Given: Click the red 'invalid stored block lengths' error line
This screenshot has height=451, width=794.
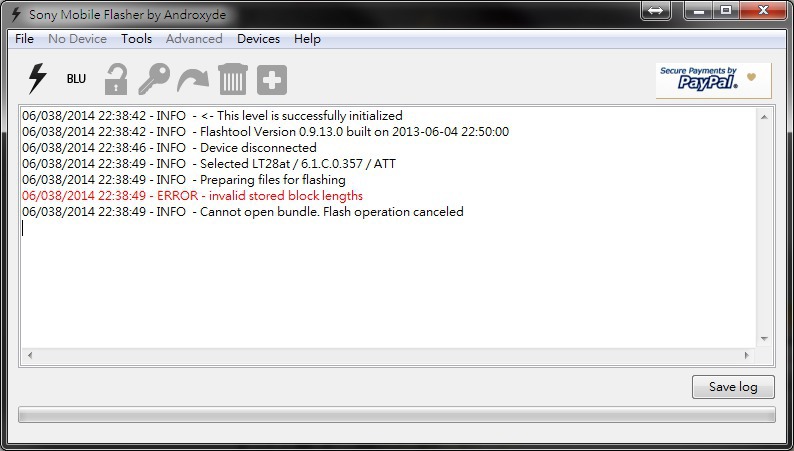Looking at the screenshot, I should point(192,196).
